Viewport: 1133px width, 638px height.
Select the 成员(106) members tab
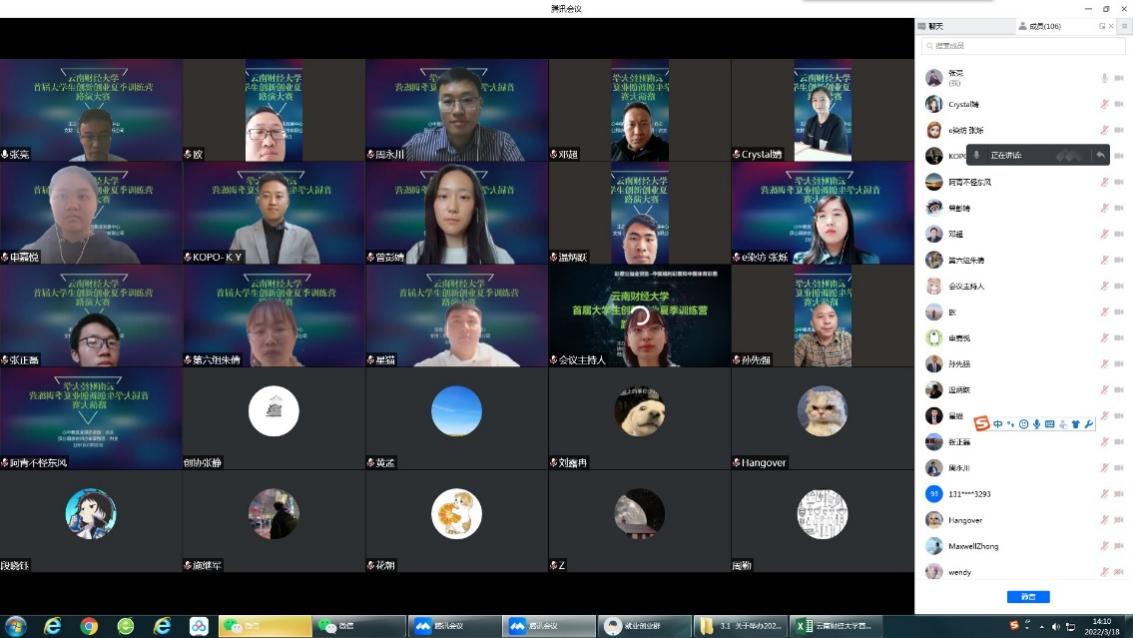(x=1040, y=26)
